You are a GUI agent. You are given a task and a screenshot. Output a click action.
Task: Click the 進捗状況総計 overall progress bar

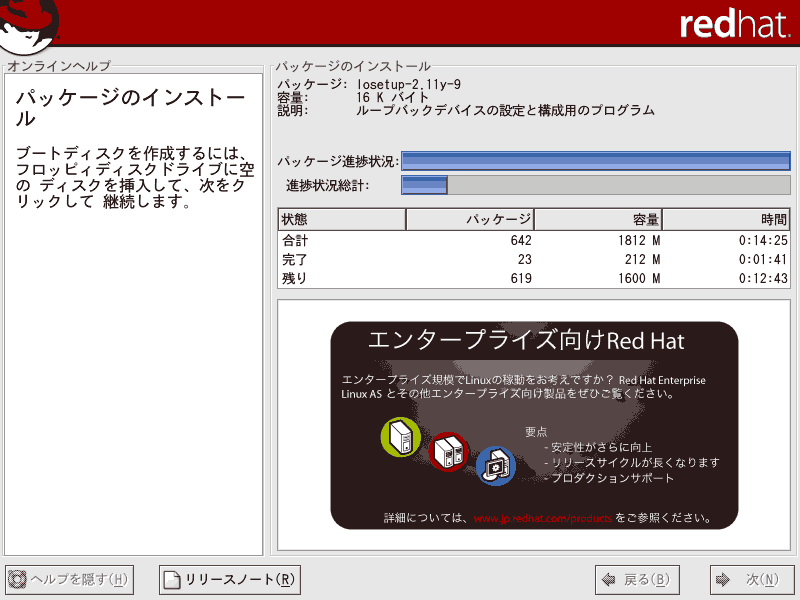coord(595,185)
